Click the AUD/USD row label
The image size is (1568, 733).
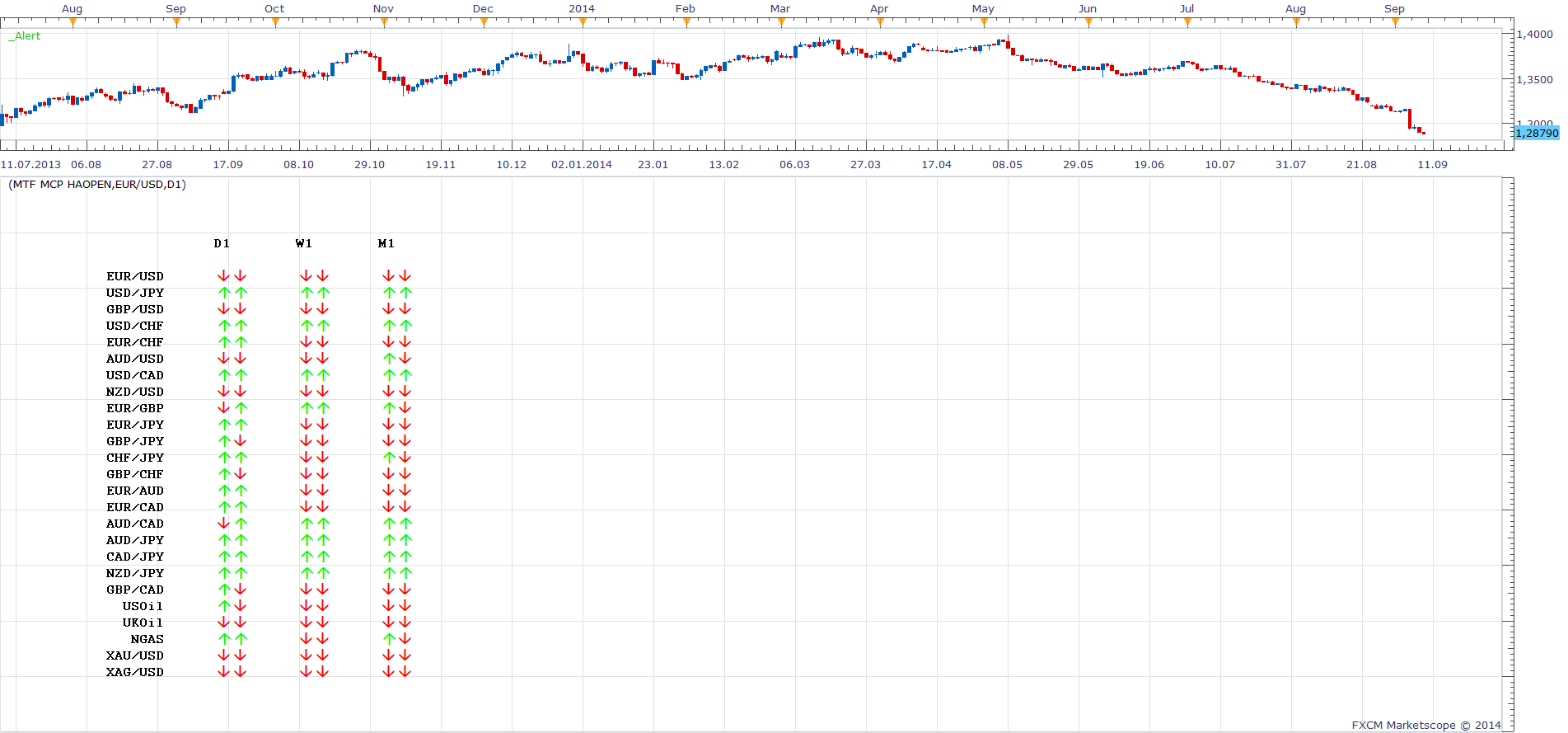pos(135,359)
